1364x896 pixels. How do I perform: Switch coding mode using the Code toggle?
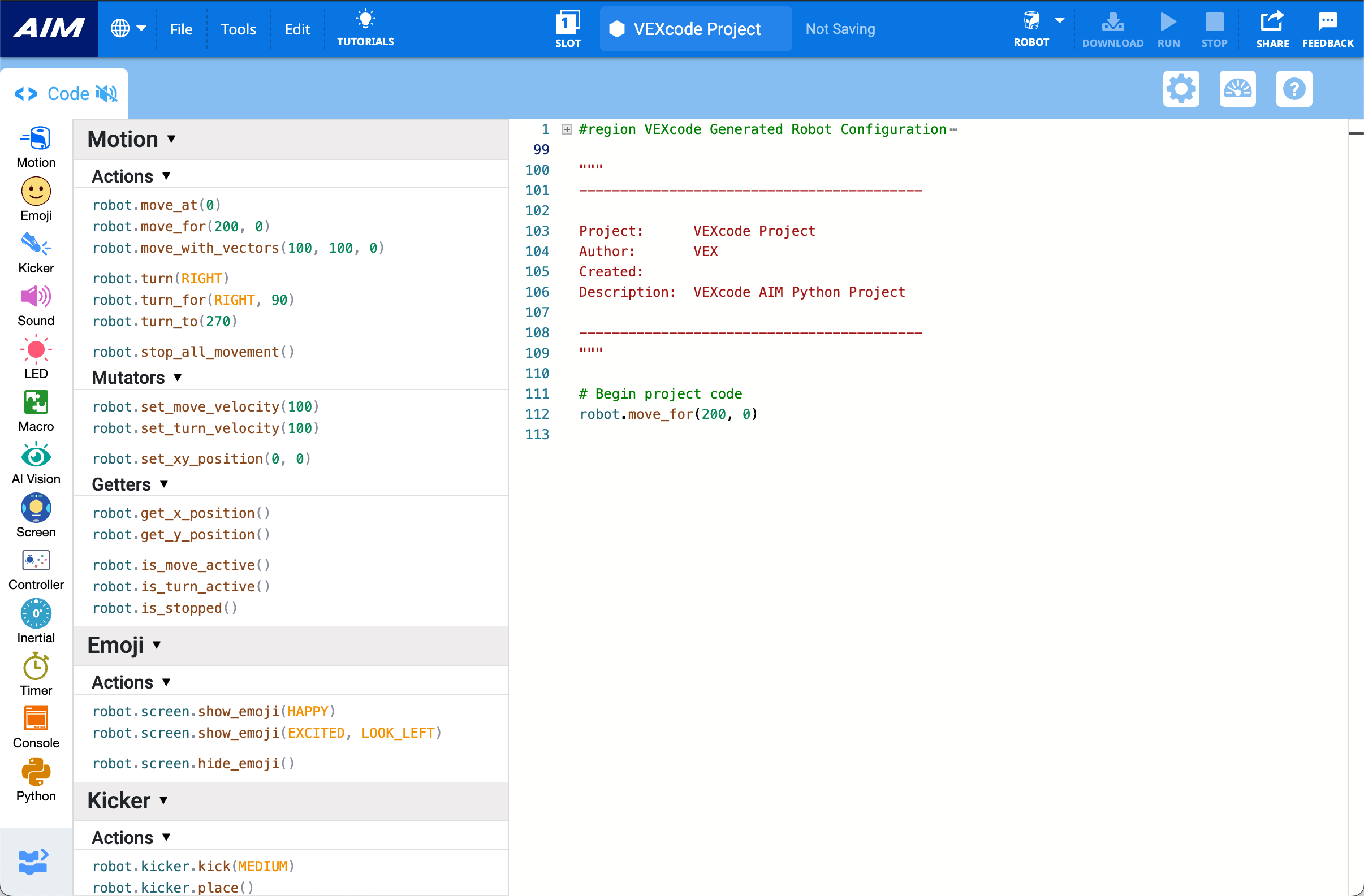pyautogui.click(x=25, y=93)
